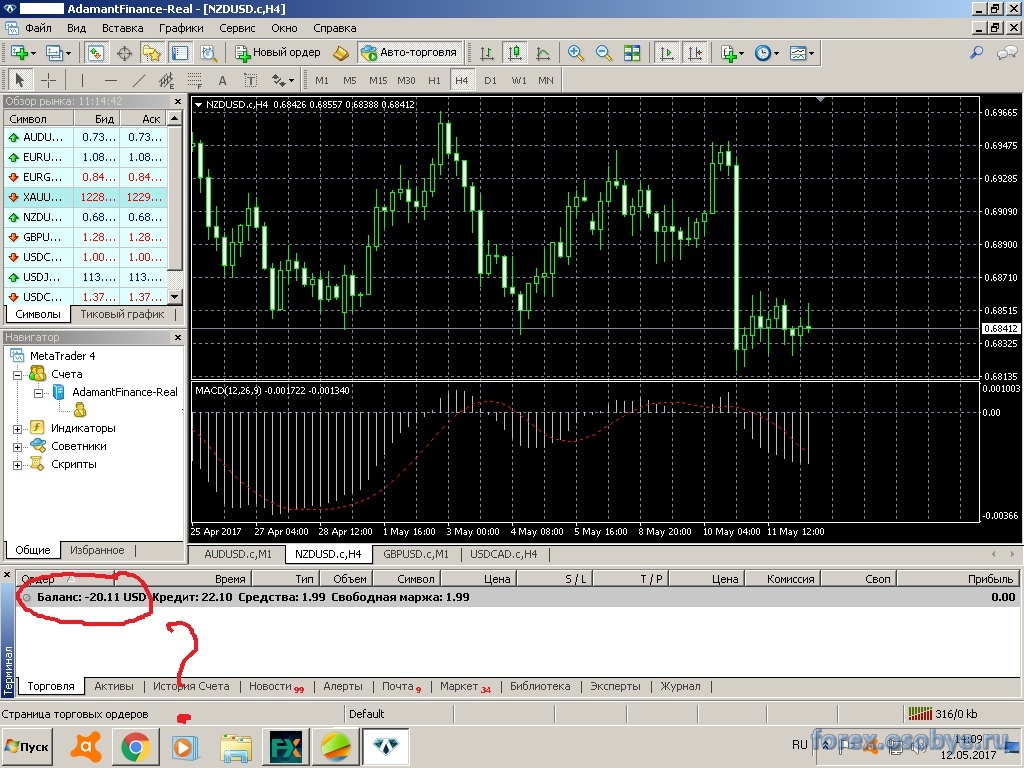The image size is (1024, 768).
Task: Collapse the Счета tree node
Action: (18, 375)
